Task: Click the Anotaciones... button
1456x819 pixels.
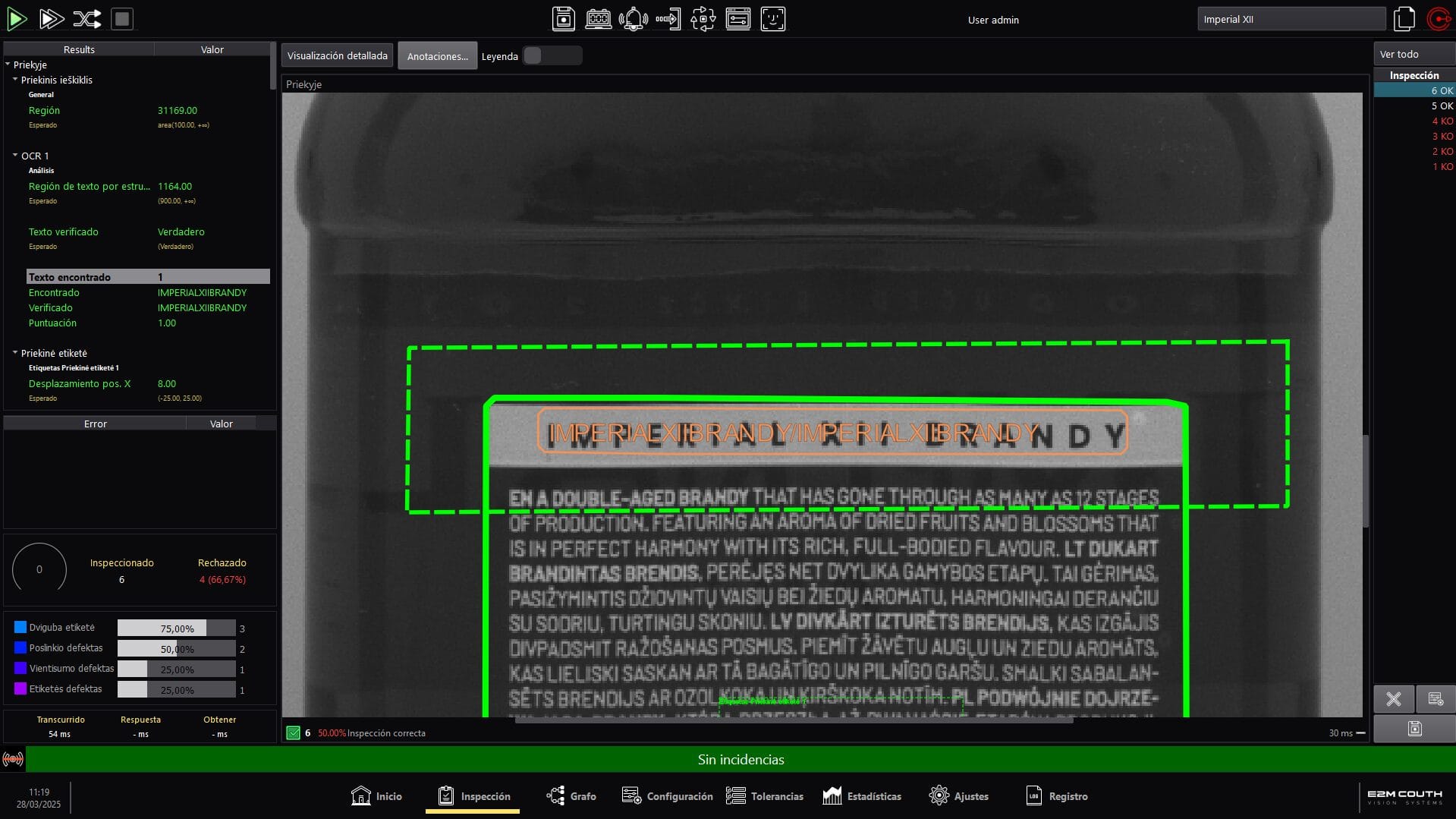Action: tap(437, 56)
